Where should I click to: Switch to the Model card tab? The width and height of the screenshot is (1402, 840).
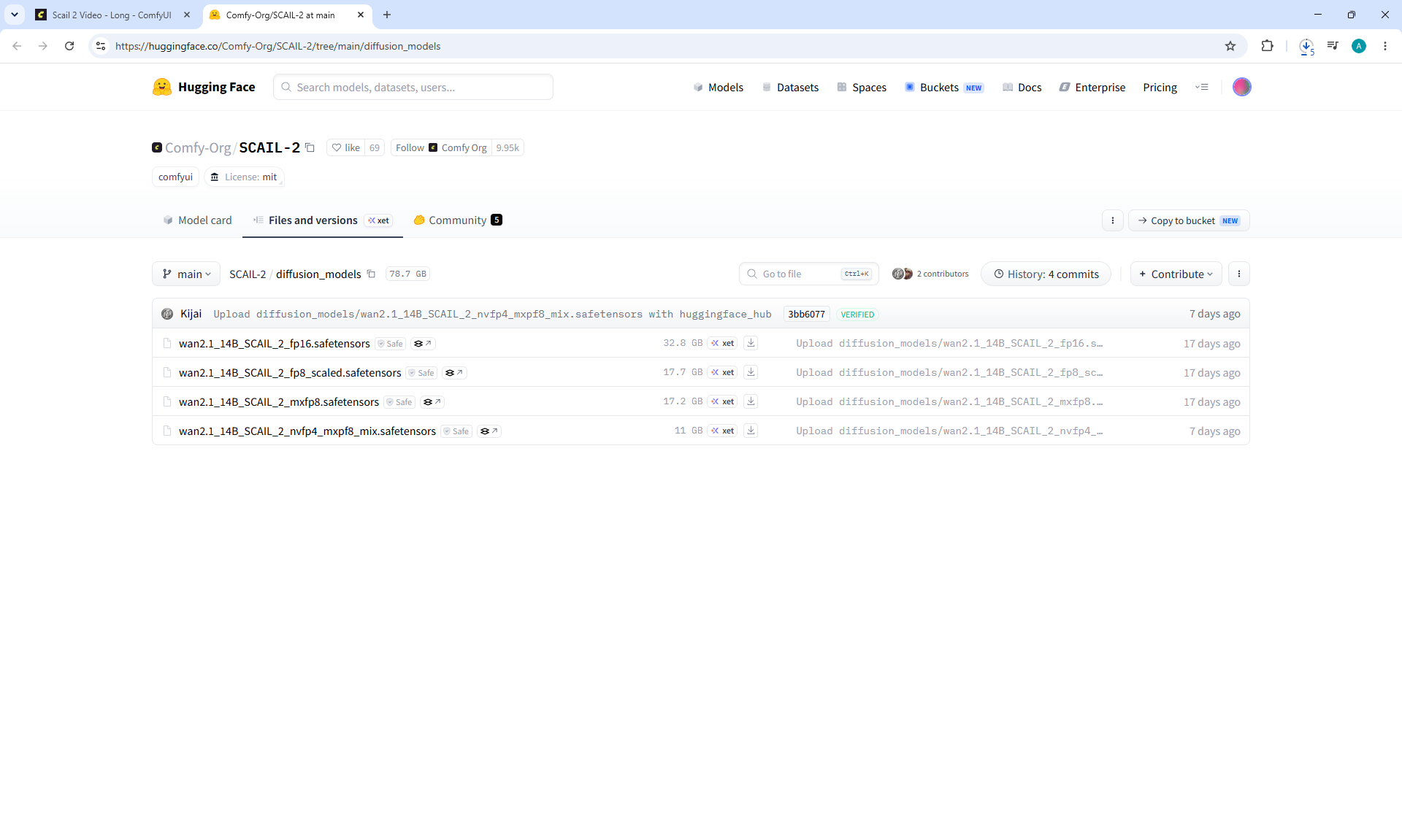(197, 220)
